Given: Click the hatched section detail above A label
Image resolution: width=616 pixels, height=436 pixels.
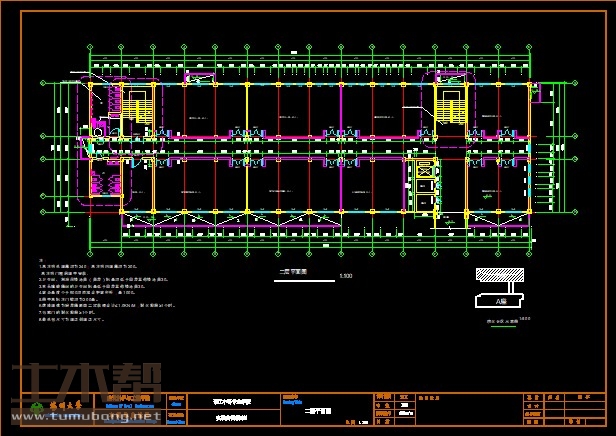Looking at the screenshot, I should 502,274.
